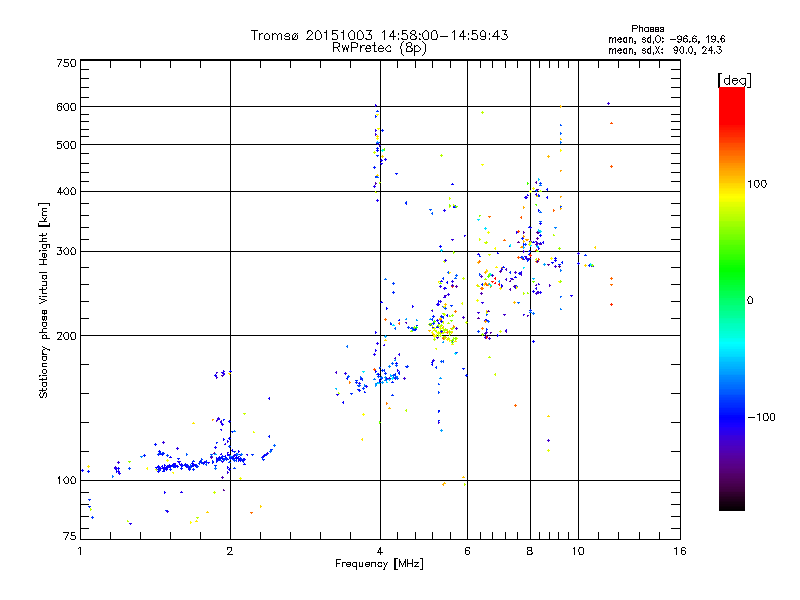Viewport: 800px width, 600px height.
Task: Click the 'Phases' header text
Action: point(647,29)
